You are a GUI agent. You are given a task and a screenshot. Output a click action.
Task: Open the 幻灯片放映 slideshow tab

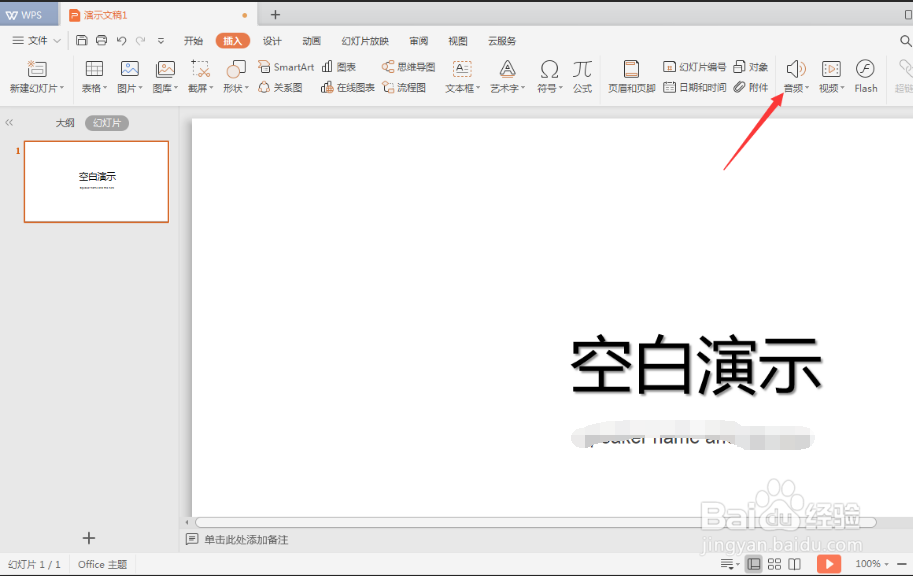[365, 41]
